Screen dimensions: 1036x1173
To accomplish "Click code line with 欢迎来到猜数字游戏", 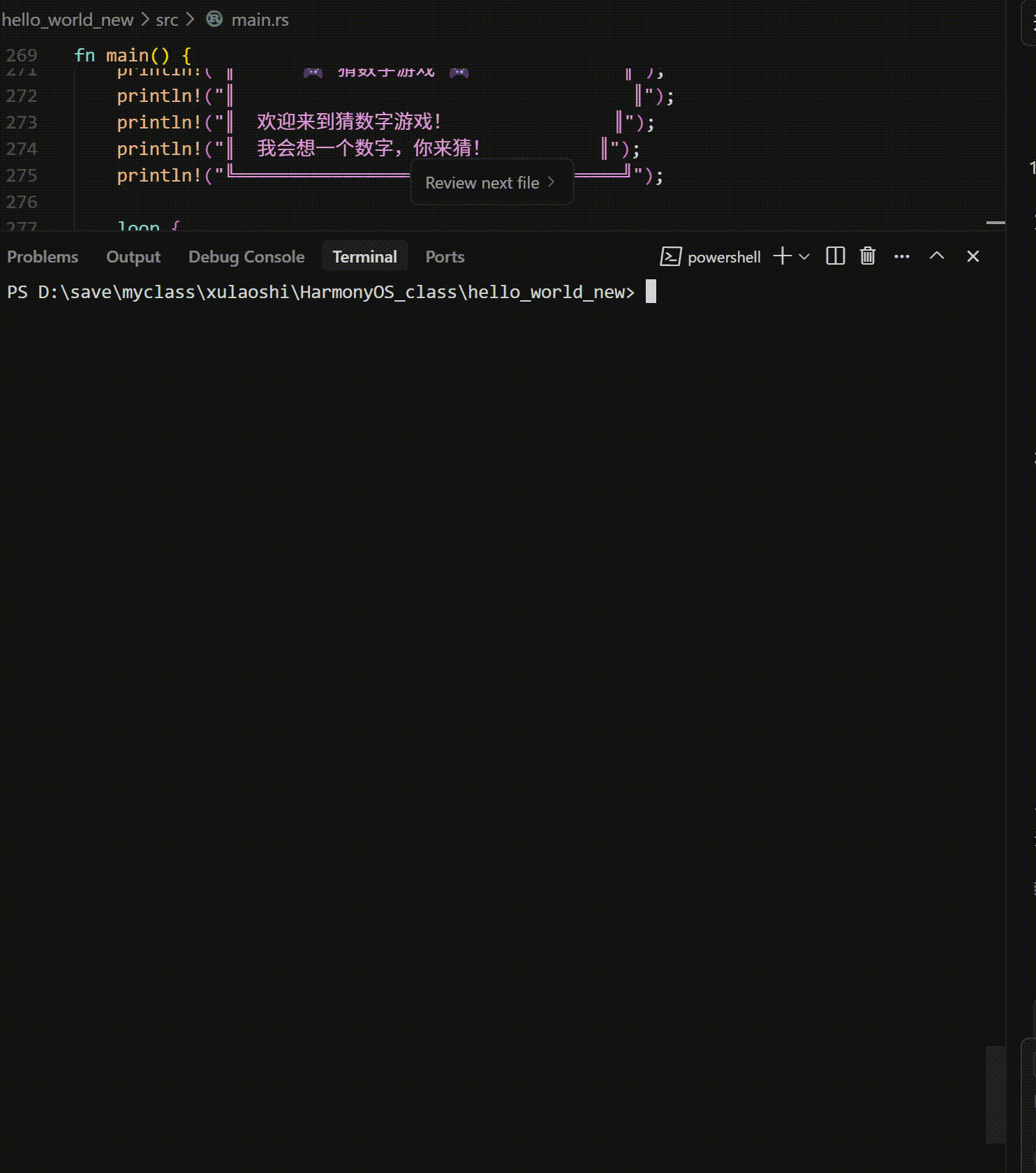I will pos(385,122).
